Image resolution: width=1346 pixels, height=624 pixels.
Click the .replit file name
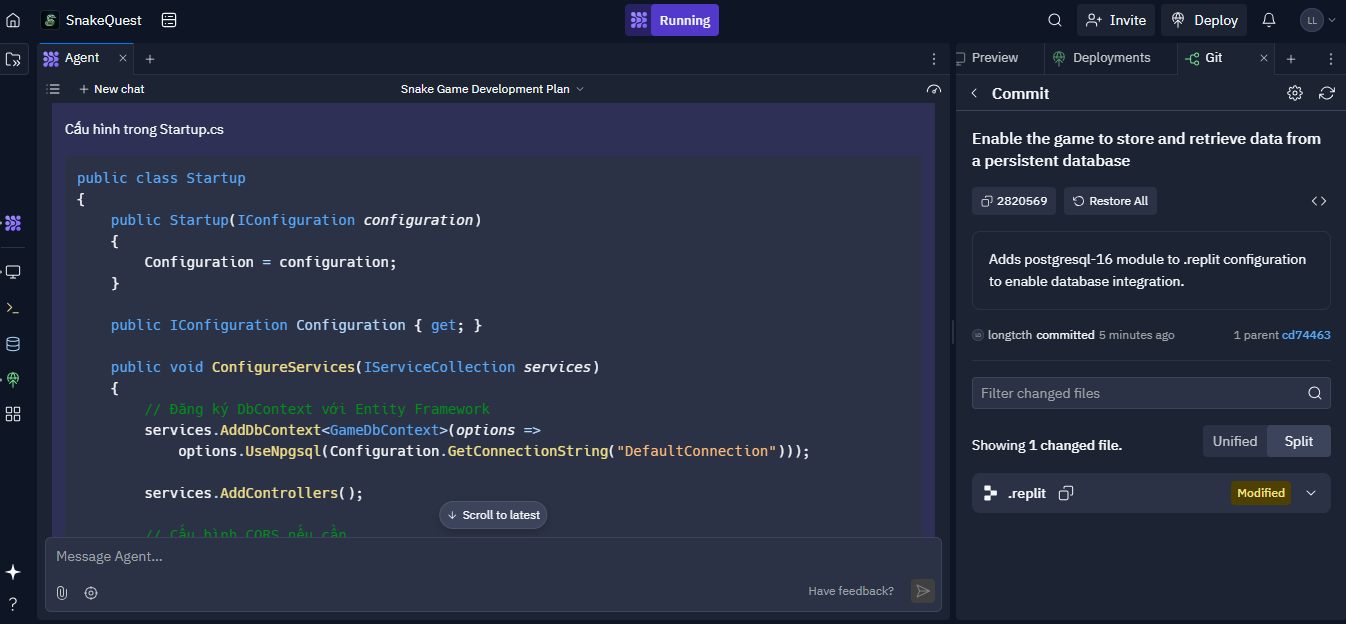[x=1027, y=493]
